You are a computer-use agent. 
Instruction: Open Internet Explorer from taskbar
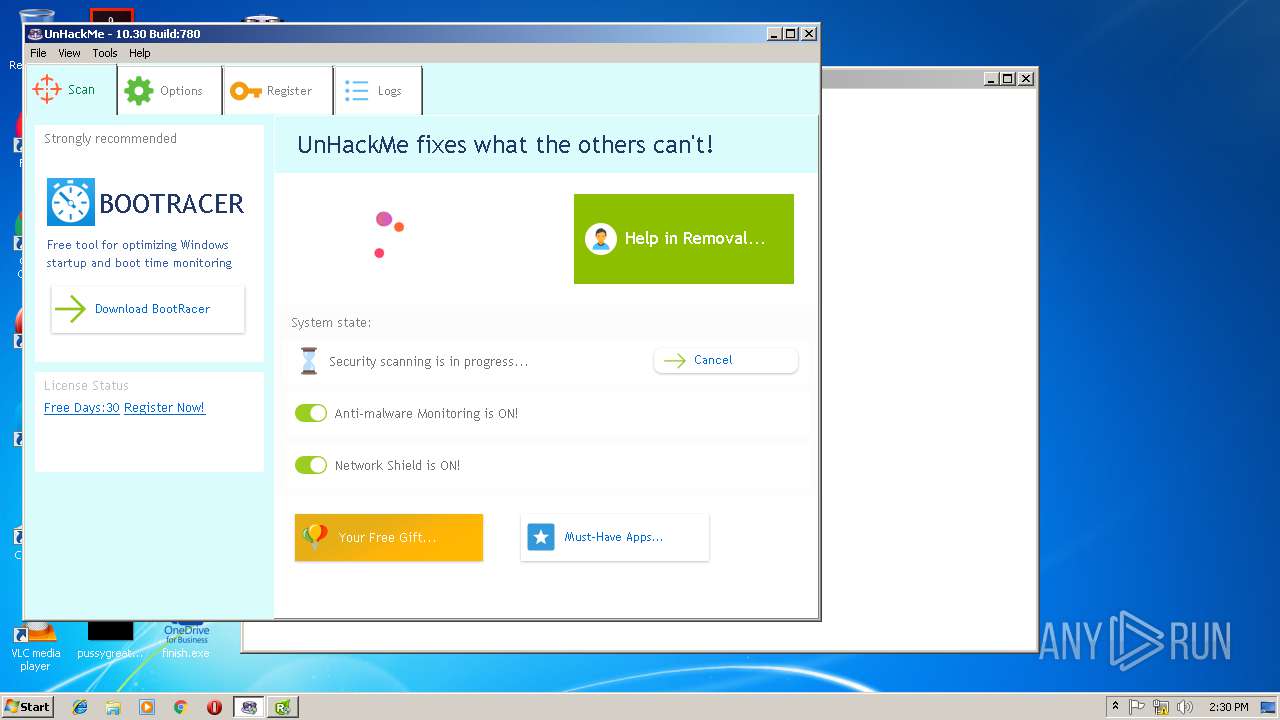(80, 707)
